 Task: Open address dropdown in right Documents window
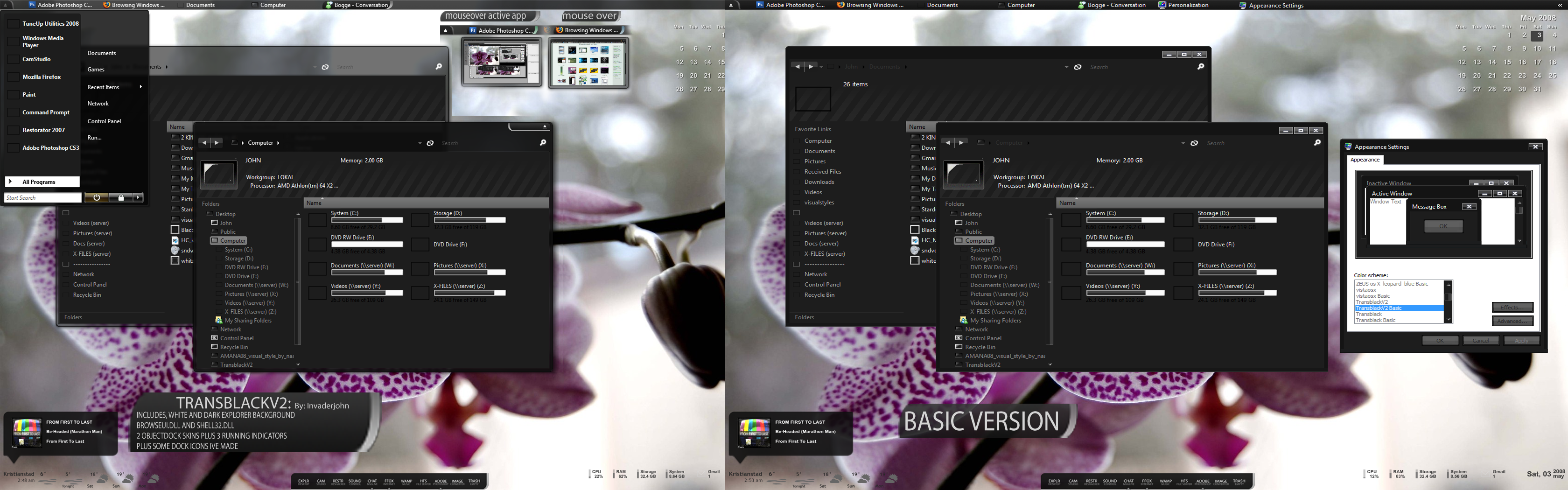(x=1066, y=67)
